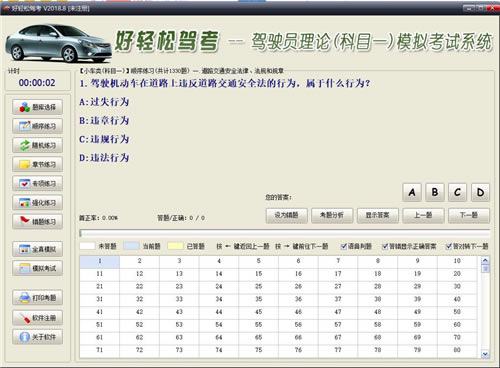This screenshot has width=500, height=368.
Task: Open 强化练习 with the bar chart icon
Action: pyautogui.click(x=37, y=203)
